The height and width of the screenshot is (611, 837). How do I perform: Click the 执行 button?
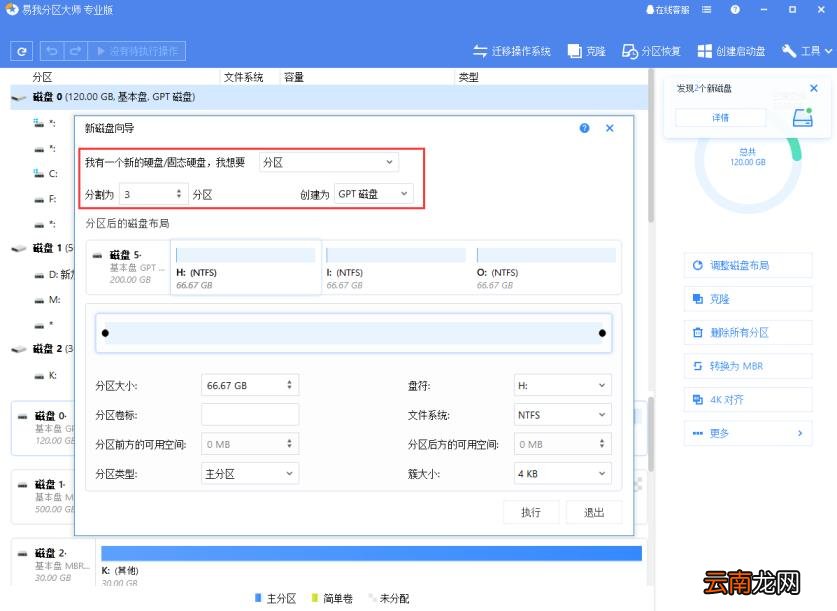point(531,512)
